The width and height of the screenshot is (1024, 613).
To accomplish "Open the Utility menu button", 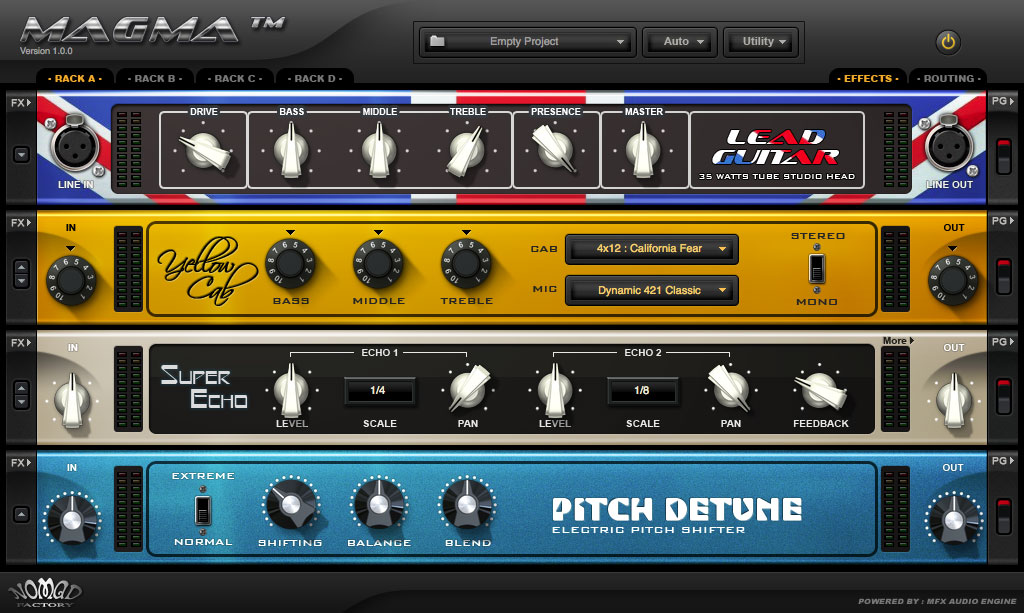I will tap(765, 42).
